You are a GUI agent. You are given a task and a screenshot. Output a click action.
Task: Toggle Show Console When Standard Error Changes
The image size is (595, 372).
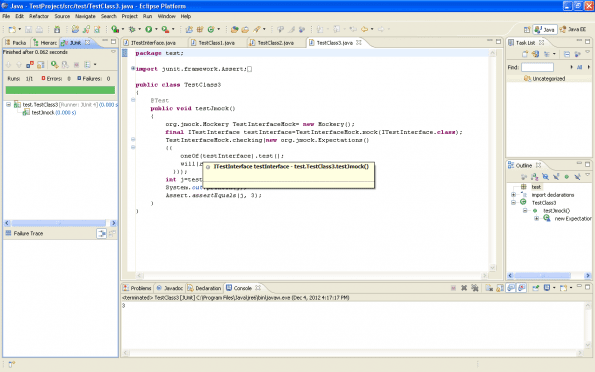(x=522, y=288)
